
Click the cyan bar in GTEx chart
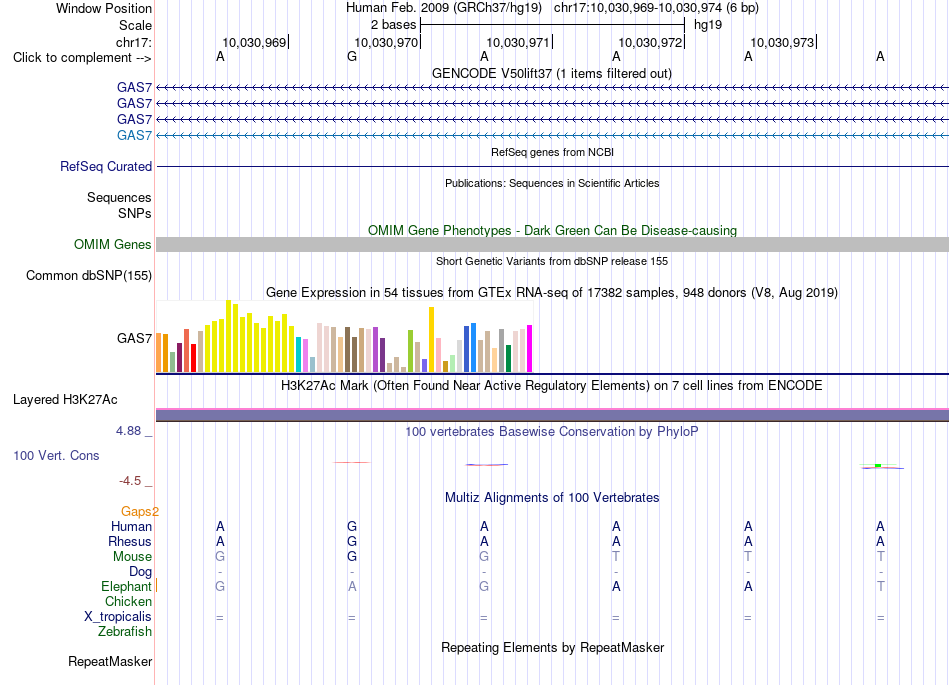(298, 354)
